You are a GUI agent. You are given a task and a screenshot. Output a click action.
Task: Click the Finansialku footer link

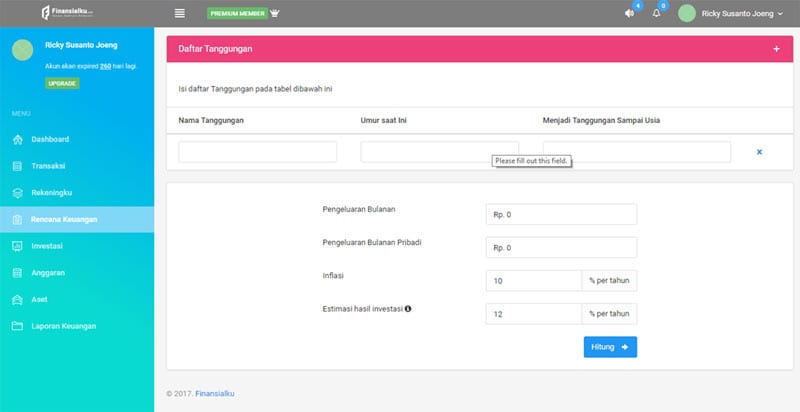click(x=215, y=393)
